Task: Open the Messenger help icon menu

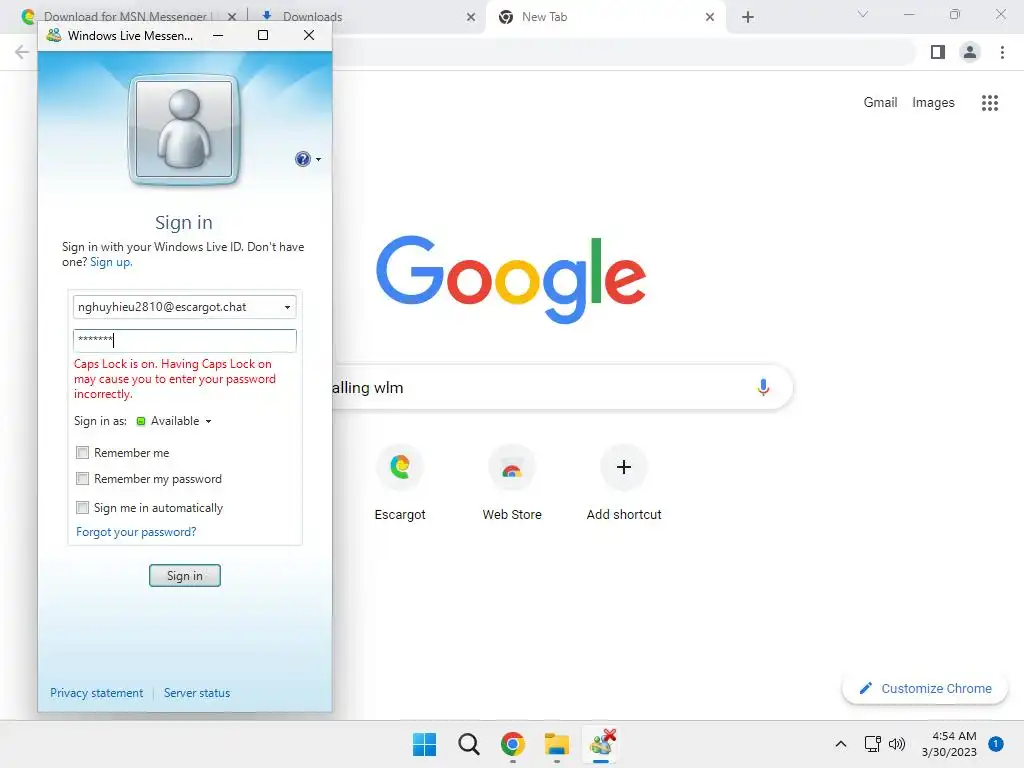Action: (x=302, y=159)
